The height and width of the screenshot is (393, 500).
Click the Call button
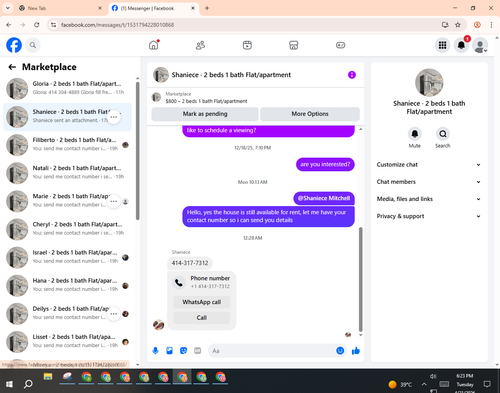point(202,318)
